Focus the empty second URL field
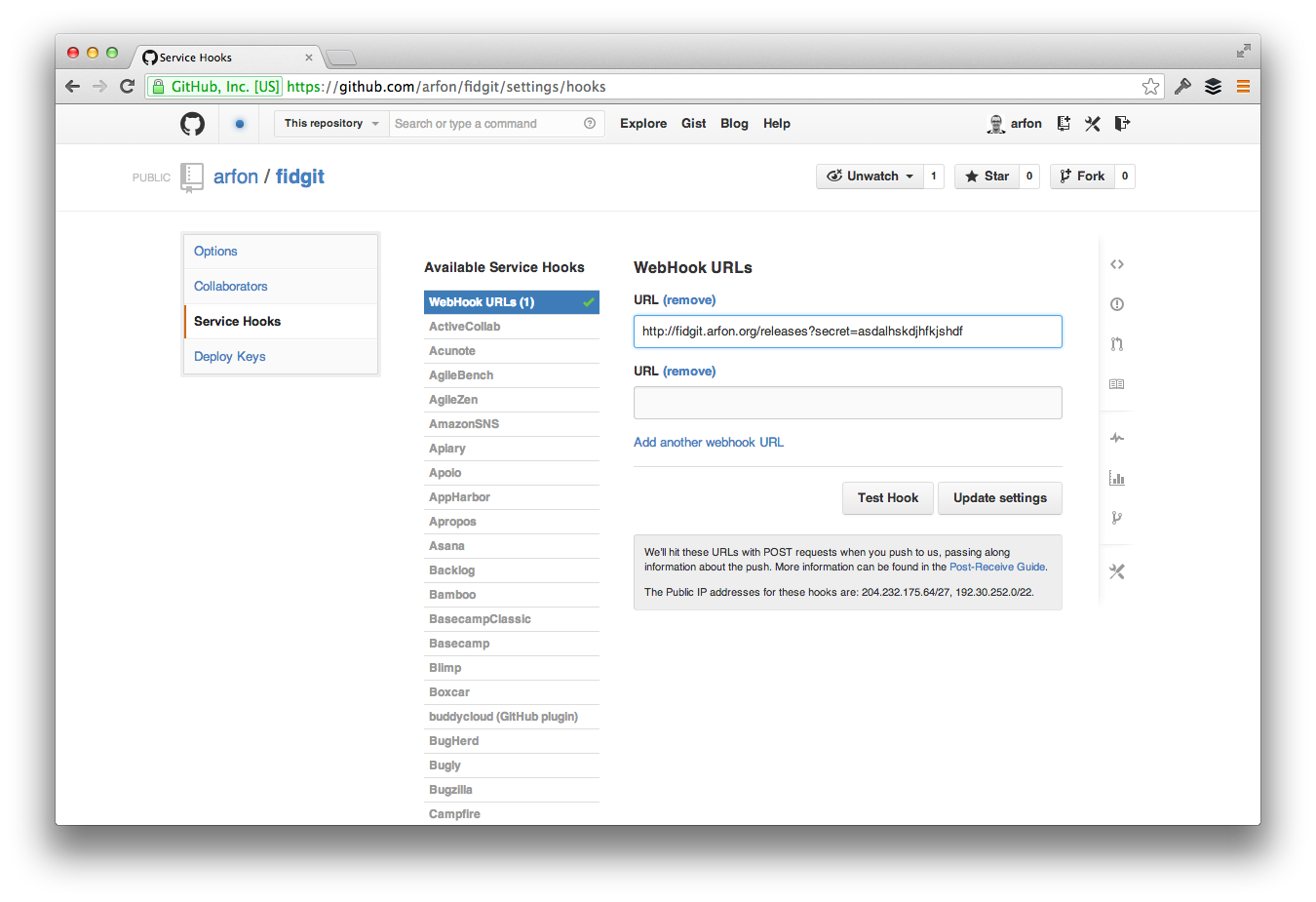1316x902 pixels. pos(848,403)
